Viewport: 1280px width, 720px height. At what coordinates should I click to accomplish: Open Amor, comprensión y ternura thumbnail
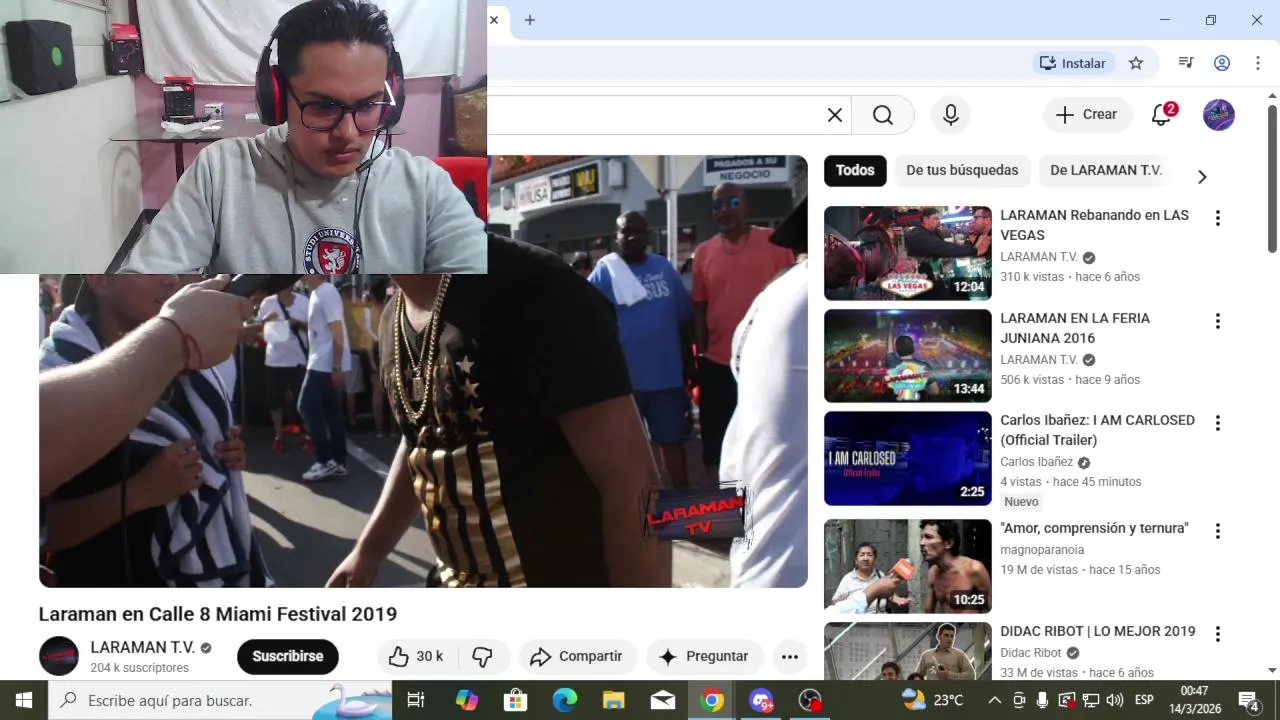[x=908, y=566]
